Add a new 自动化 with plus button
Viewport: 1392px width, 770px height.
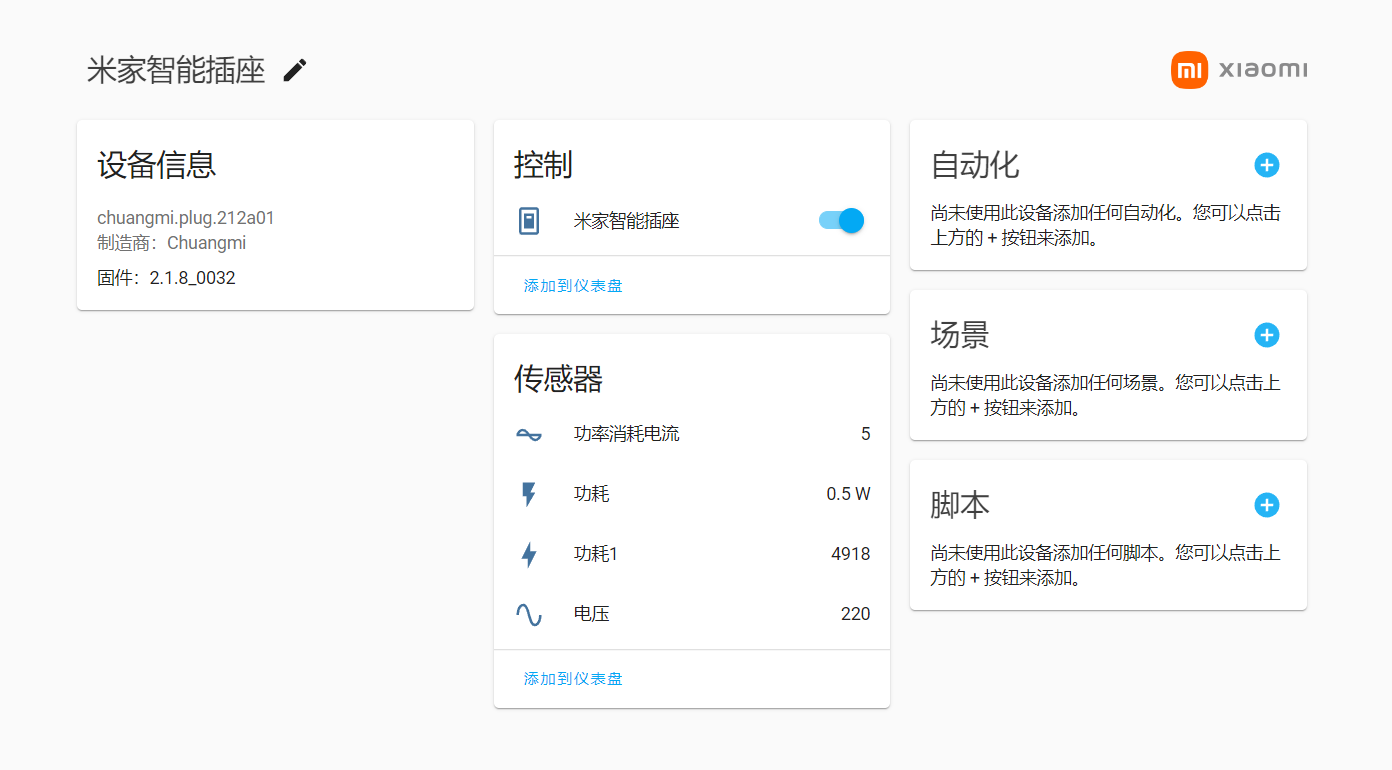1266,165
